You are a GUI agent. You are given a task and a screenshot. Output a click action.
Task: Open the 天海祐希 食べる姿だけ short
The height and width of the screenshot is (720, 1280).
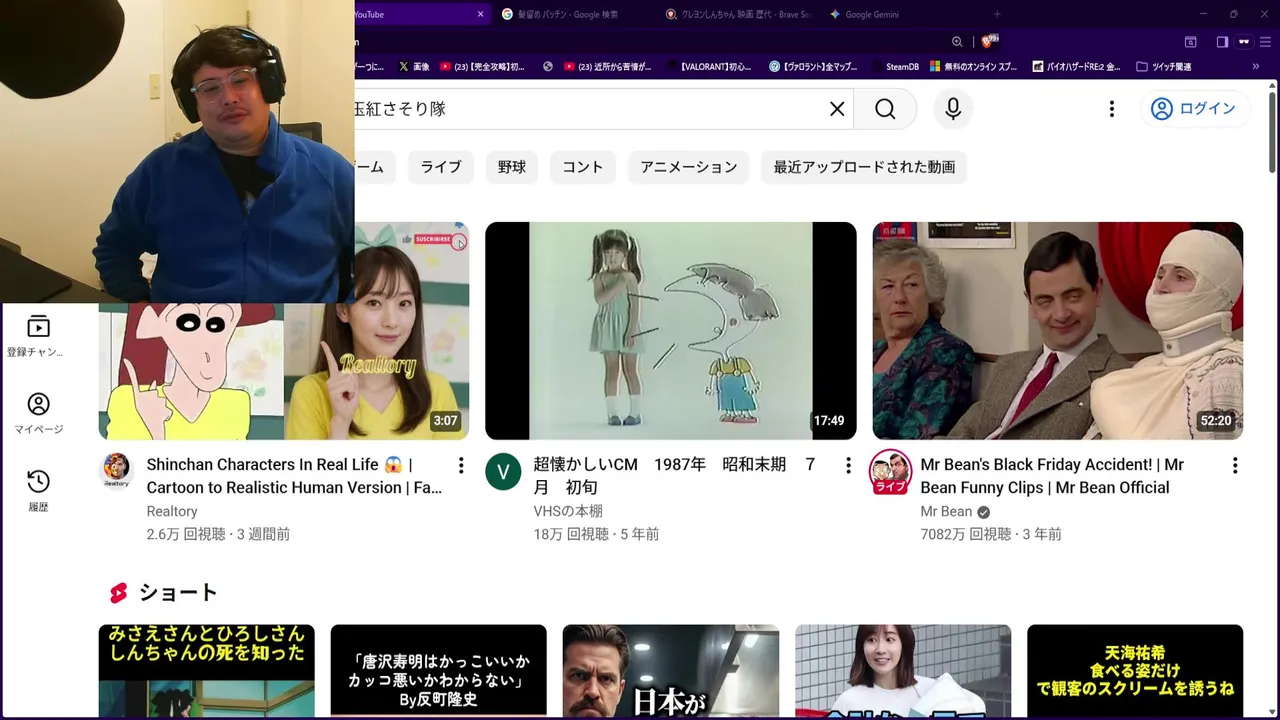(1135, 671)
